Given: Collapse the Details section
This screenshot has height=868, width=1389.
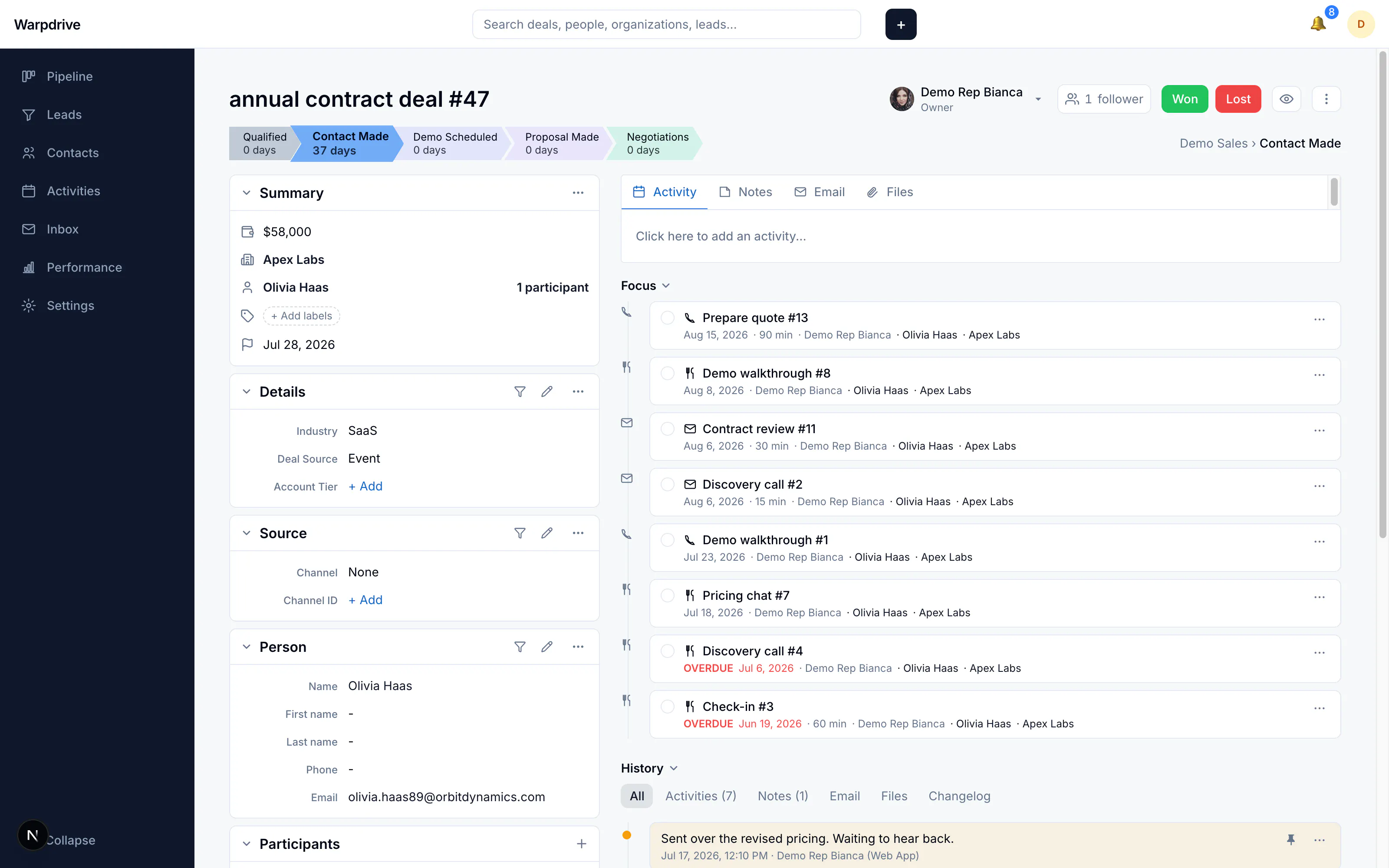Looking at the screenshot, I should [246, 391].
